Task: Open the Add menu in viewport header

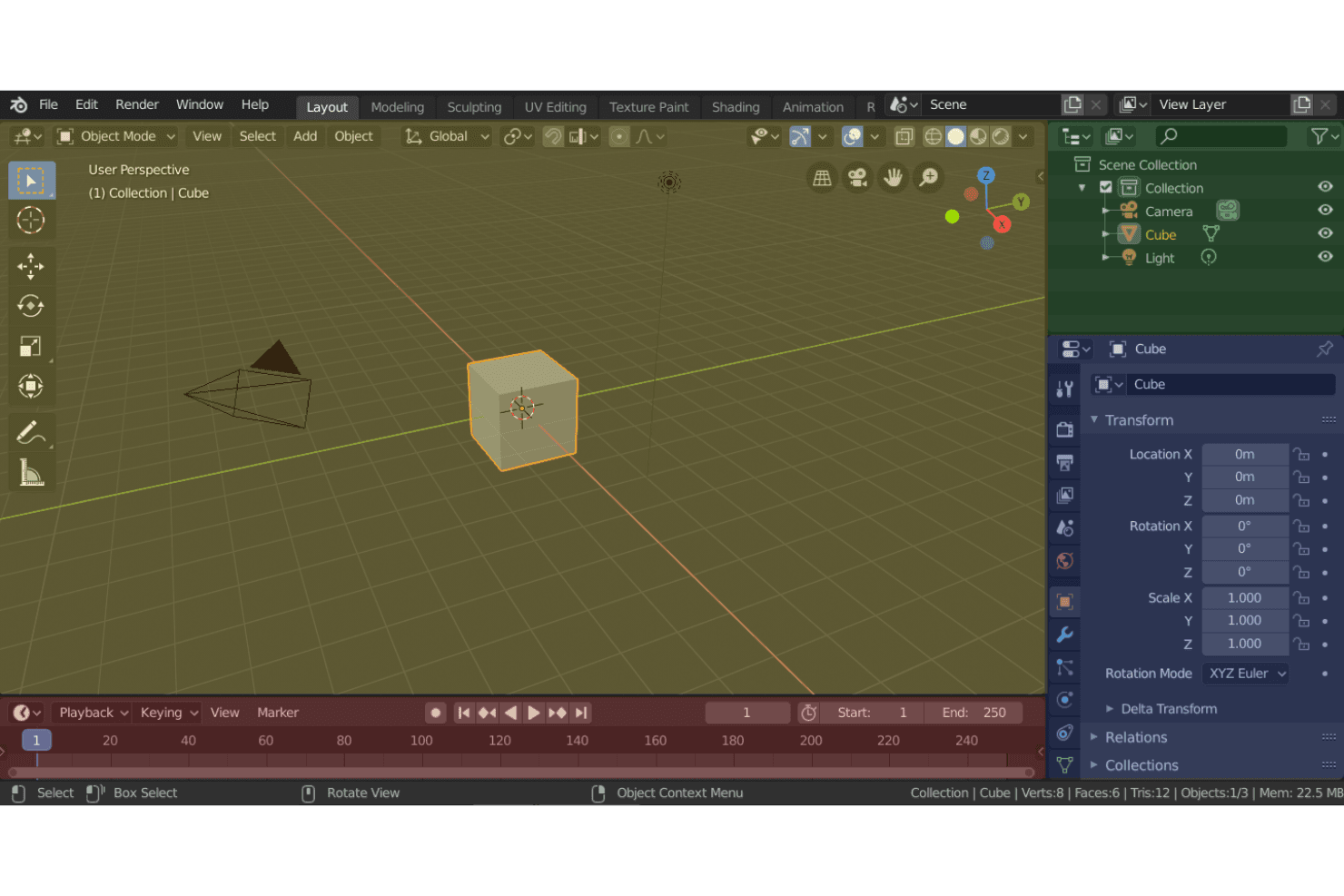Action: click(x=305, y=136)
